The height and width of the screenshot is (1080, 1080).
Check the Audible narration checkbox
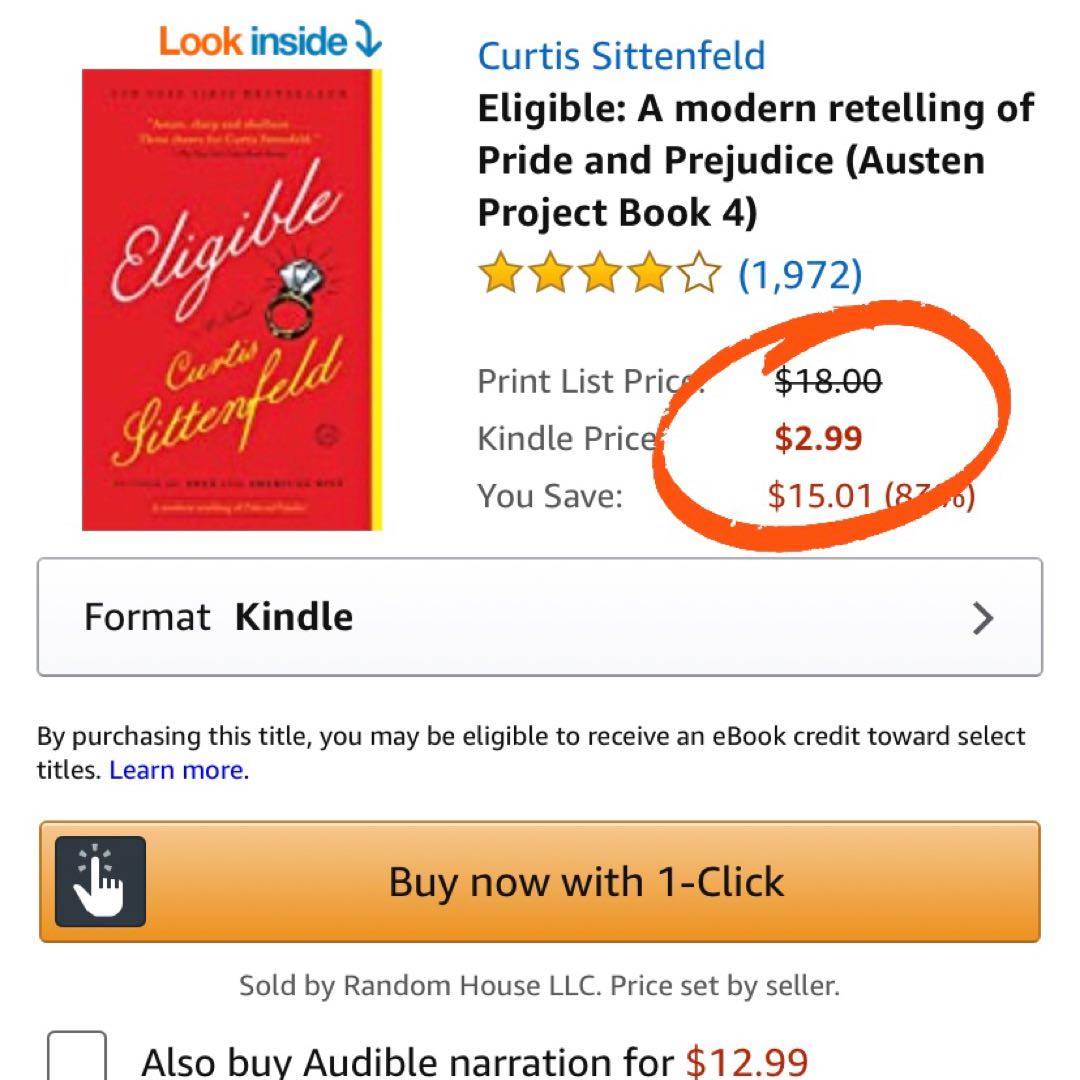77,1058
